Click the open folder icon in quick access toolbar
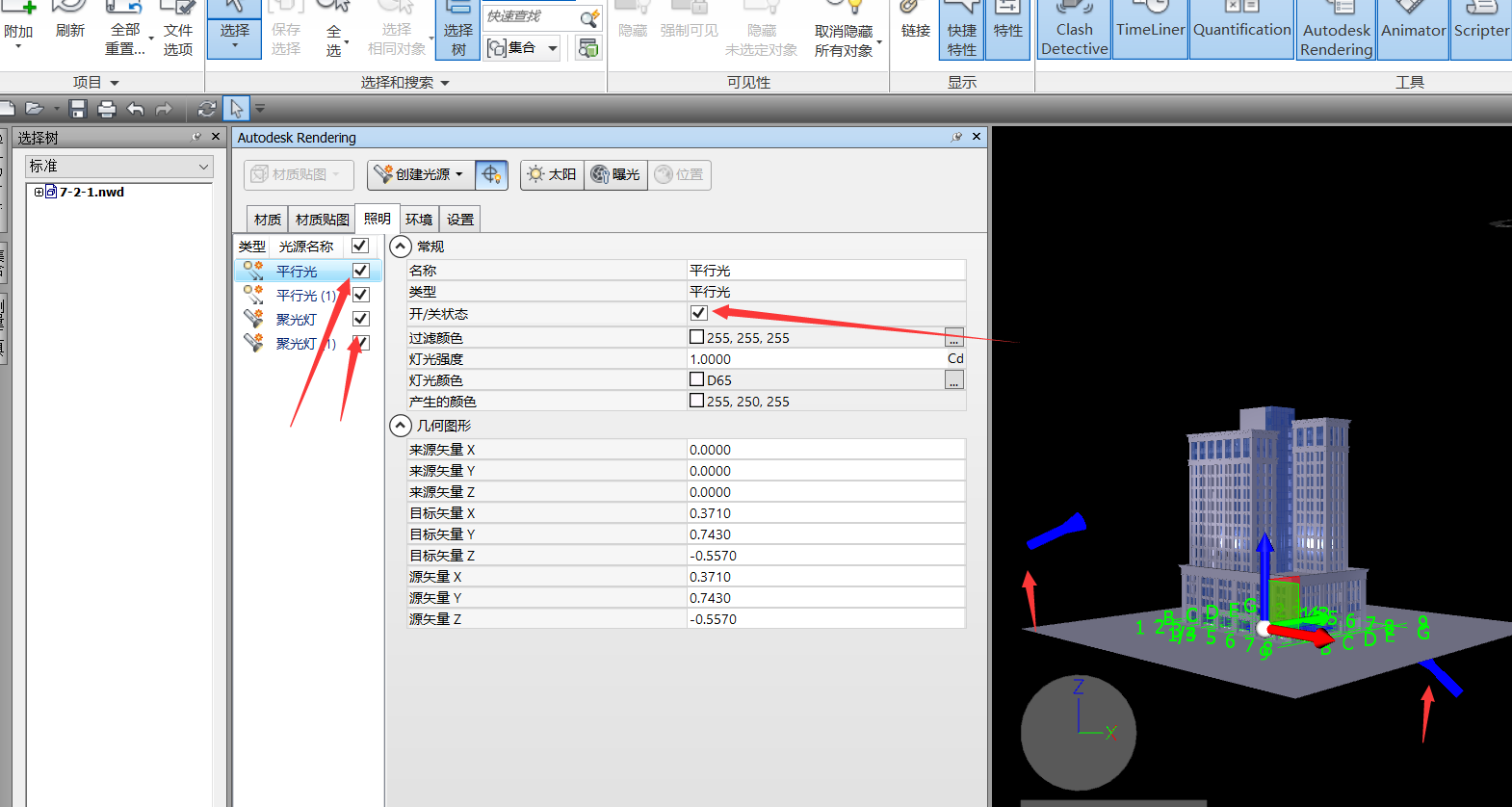Screen dimensions: 1512x807 tap(35, 109)
